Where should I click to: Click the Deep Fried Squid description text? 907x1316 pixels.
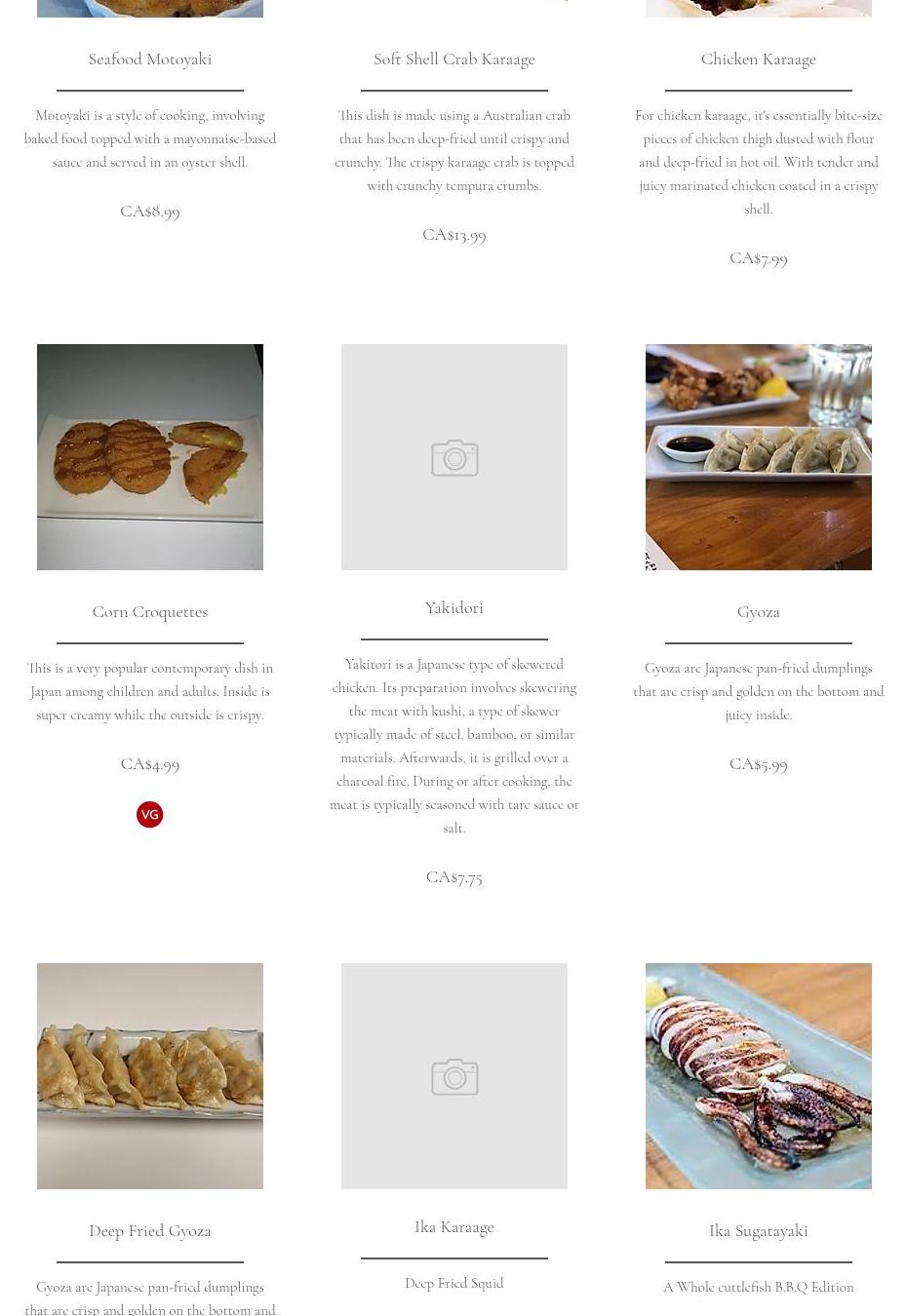point(454,1284)
